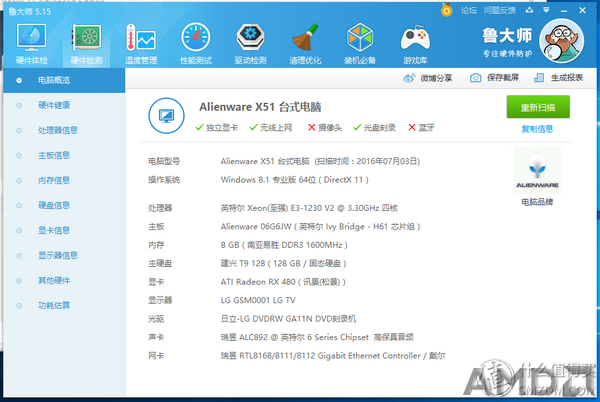Screen dimensions: 600x402
Task: Open 清理优化 cleanup broom icon
Action: click(x=305, y=44)
